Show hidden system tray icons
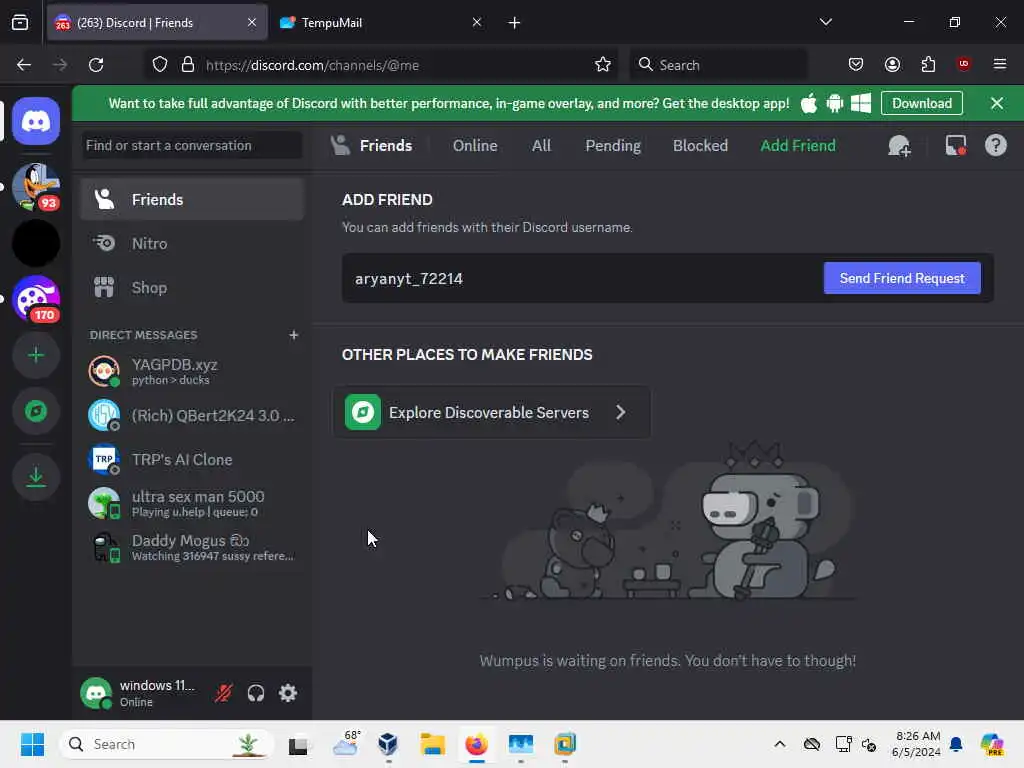Viewport: 1024px width, 768px height. [x=779, y=744]
